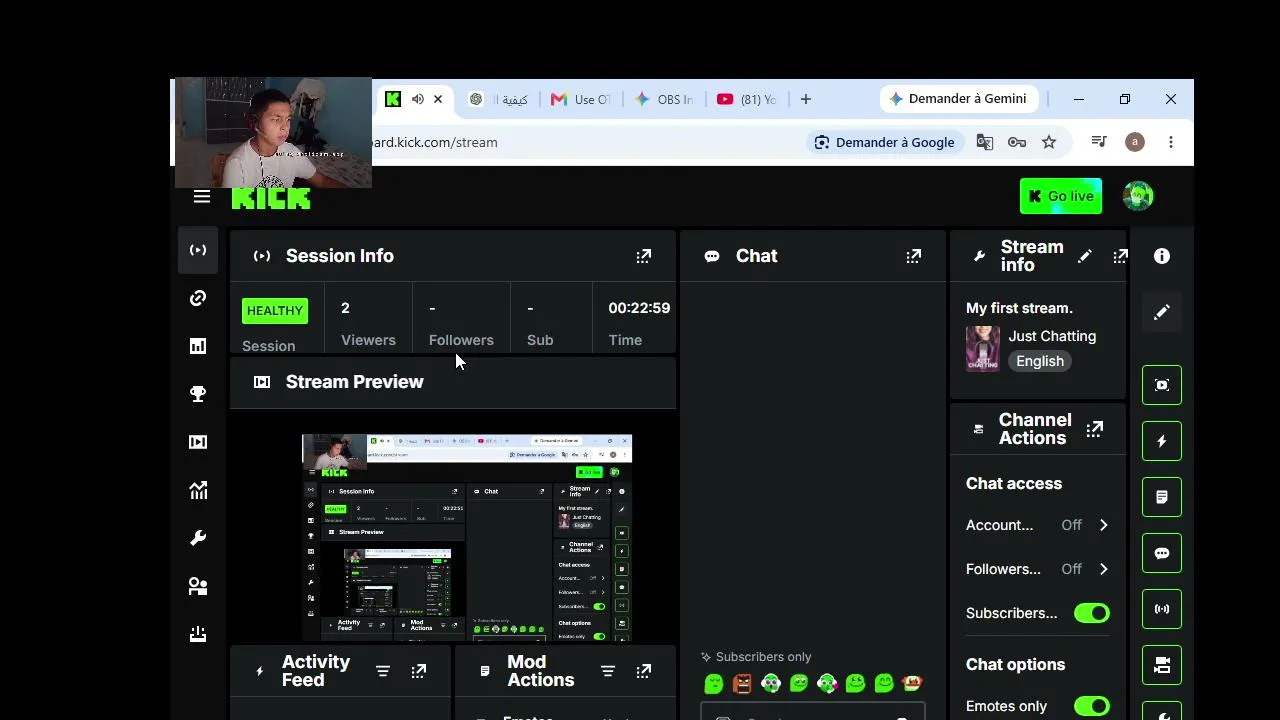Click the green Go live button
Viewport: 1280px width, 720px height.
click(x=1061, y=196)
